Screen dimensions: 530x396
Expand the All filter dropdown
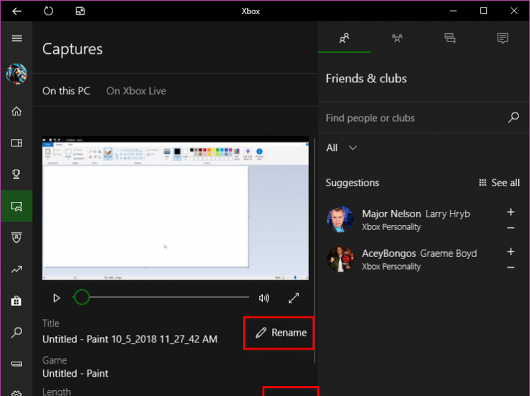[341, 148]
